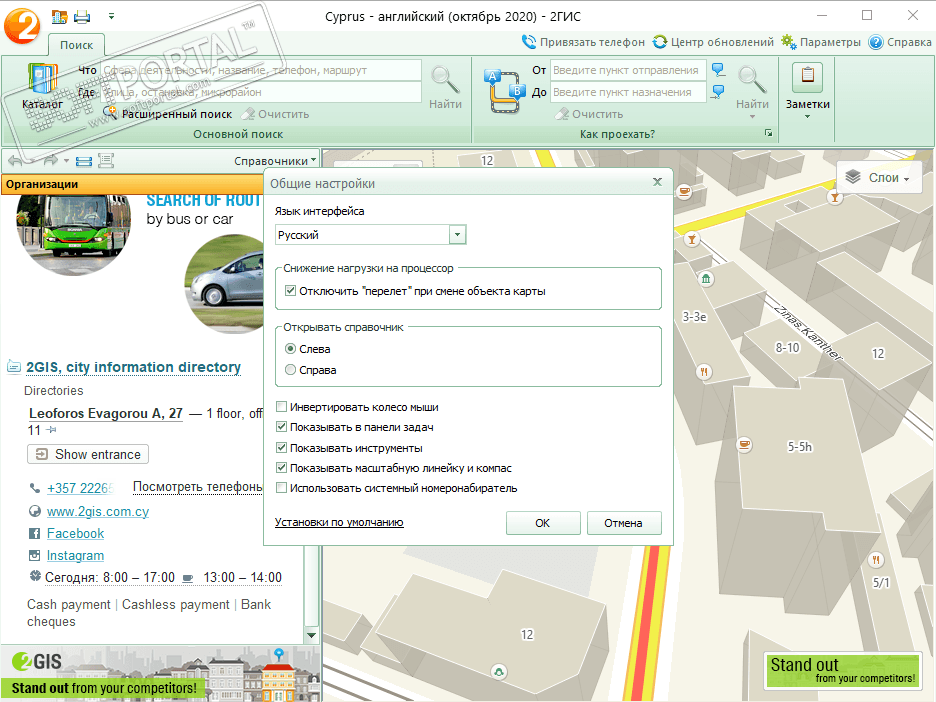The image size is (936, 702).
Task: Click the forward arrow in directory toolbar
Action: (x=52, y=161)
